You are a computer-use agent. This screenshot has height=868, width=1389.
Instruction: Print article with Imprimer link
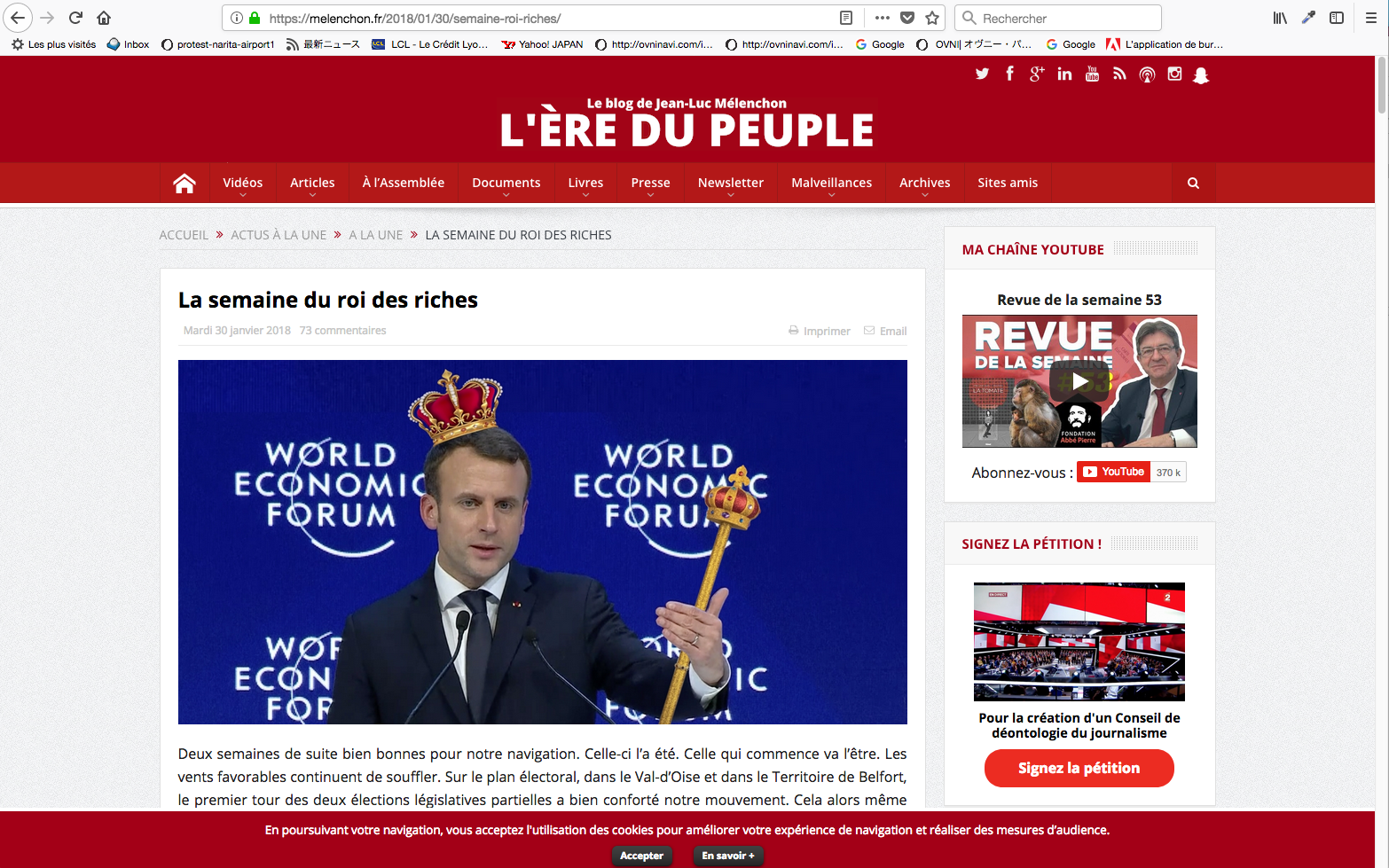click(x=819, y=331)
